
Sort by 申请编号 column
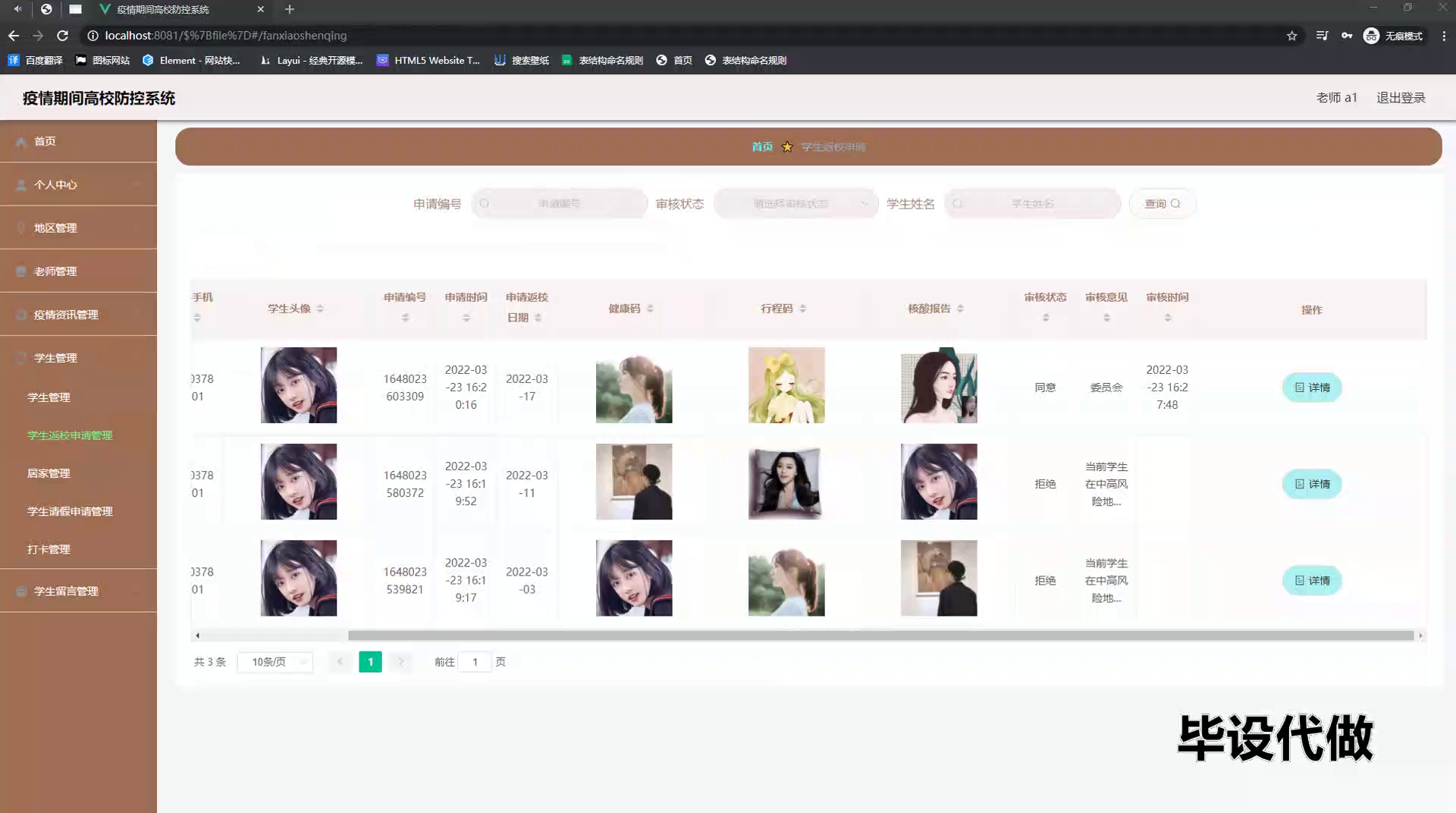click(x=405, y=318)
